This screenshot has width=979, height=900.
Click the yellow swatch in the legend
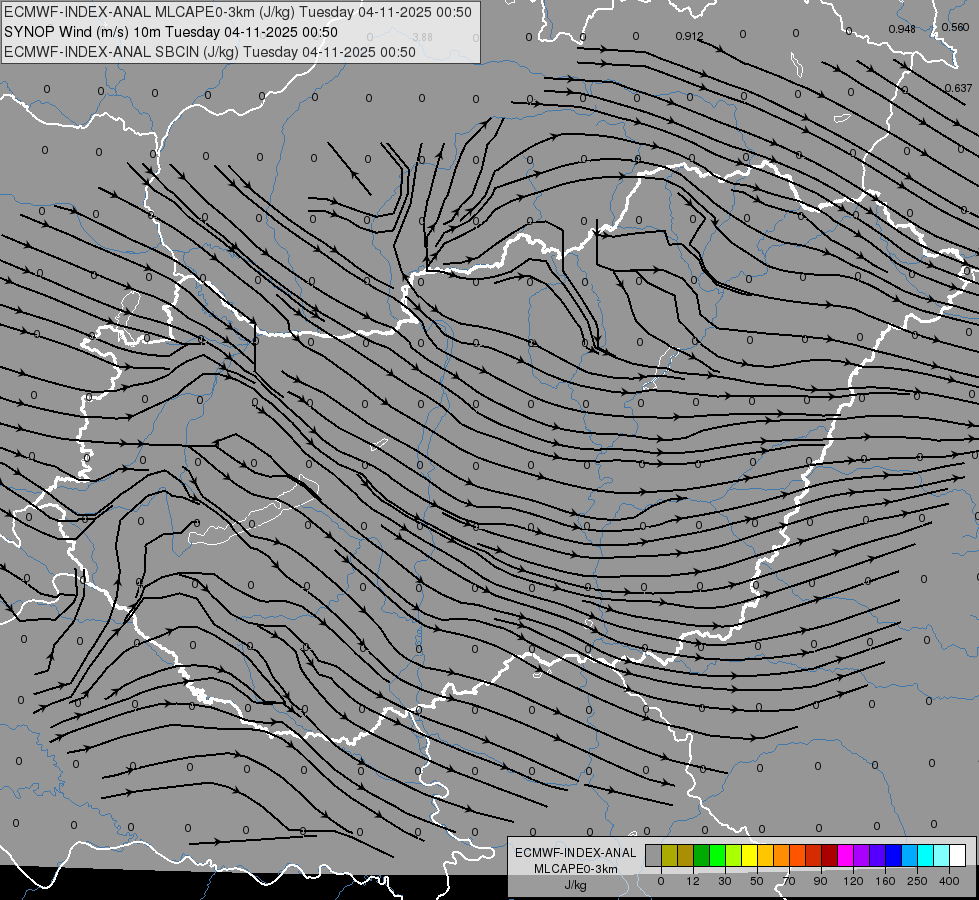pos(750,856)
